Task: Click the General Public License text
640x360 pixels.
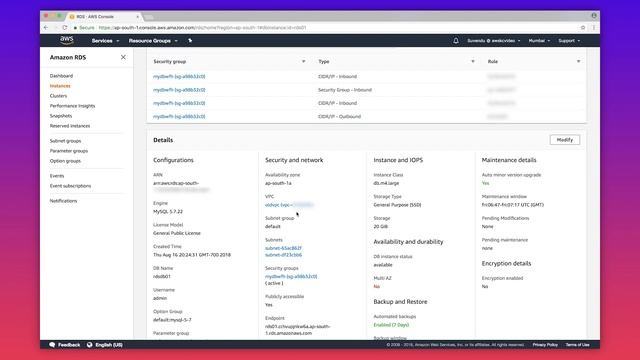Action: [x=177, y=233]
